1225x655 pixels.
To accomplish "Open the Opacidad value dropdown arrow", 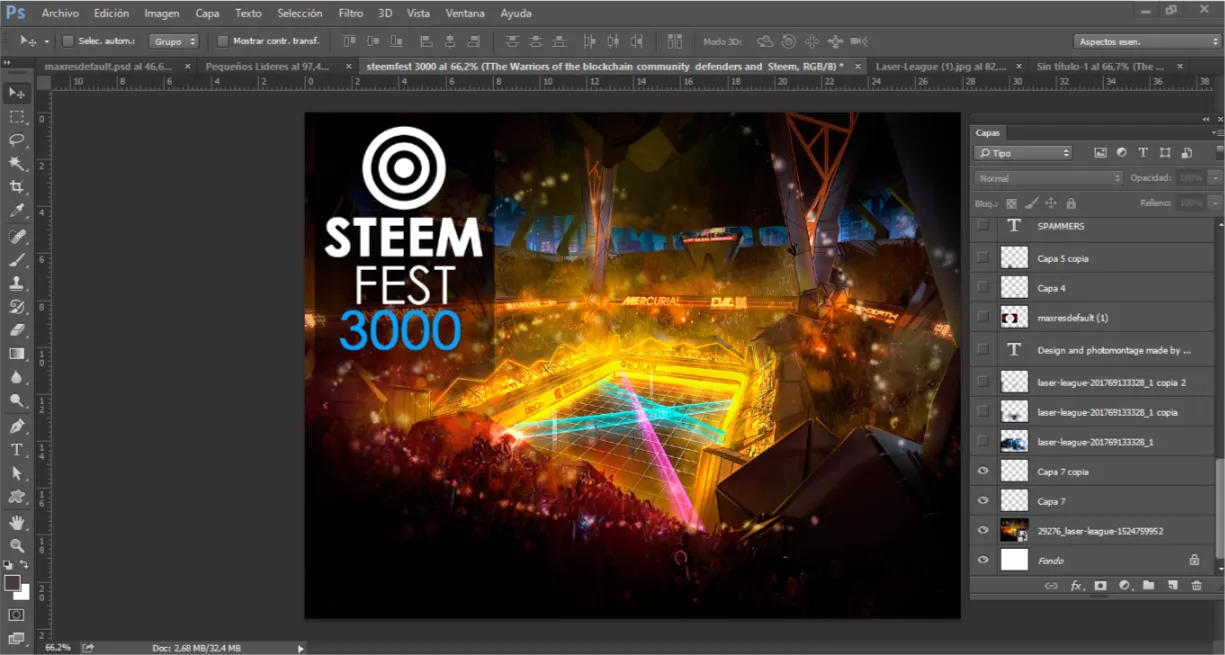I will (1214, 178).
